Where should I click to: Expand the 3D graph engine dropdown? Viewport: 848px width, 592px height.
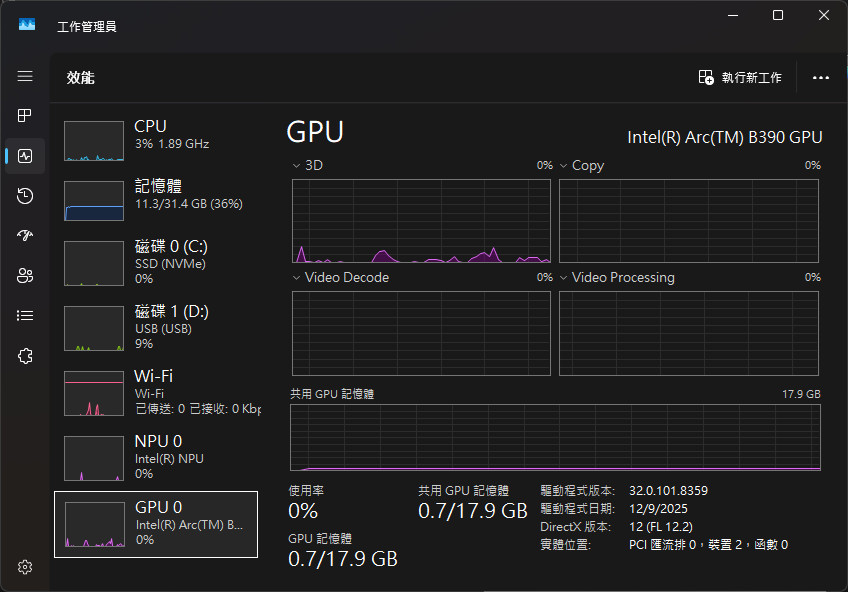point(297,165)
